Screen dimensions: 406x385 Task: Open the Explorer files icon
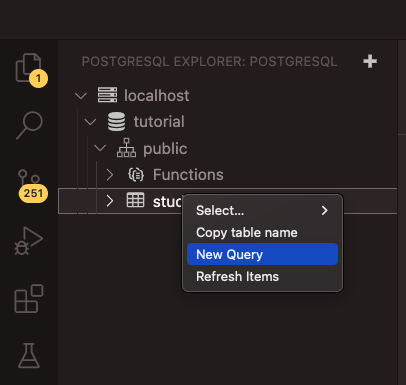point(29,68)
